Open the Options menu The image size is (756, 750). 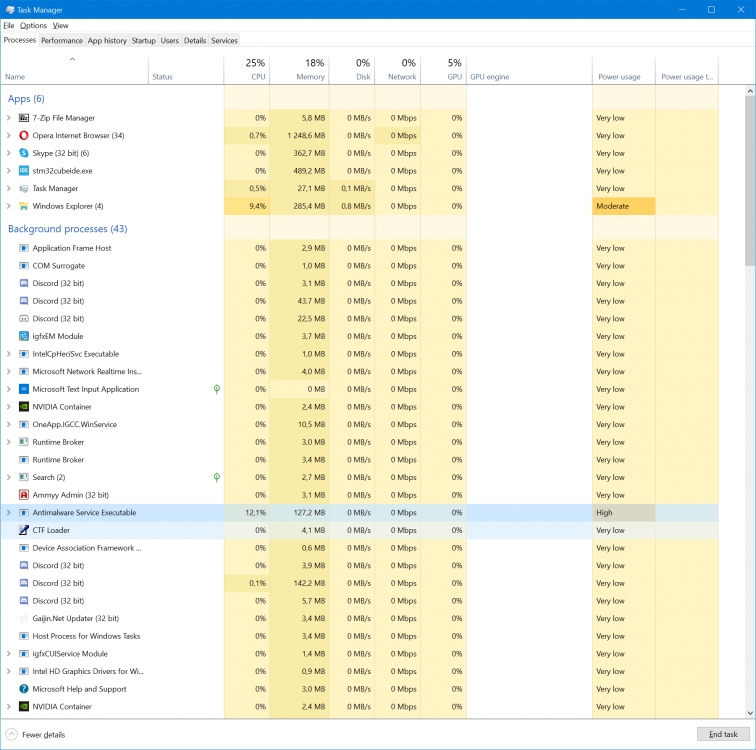[33, 25]
